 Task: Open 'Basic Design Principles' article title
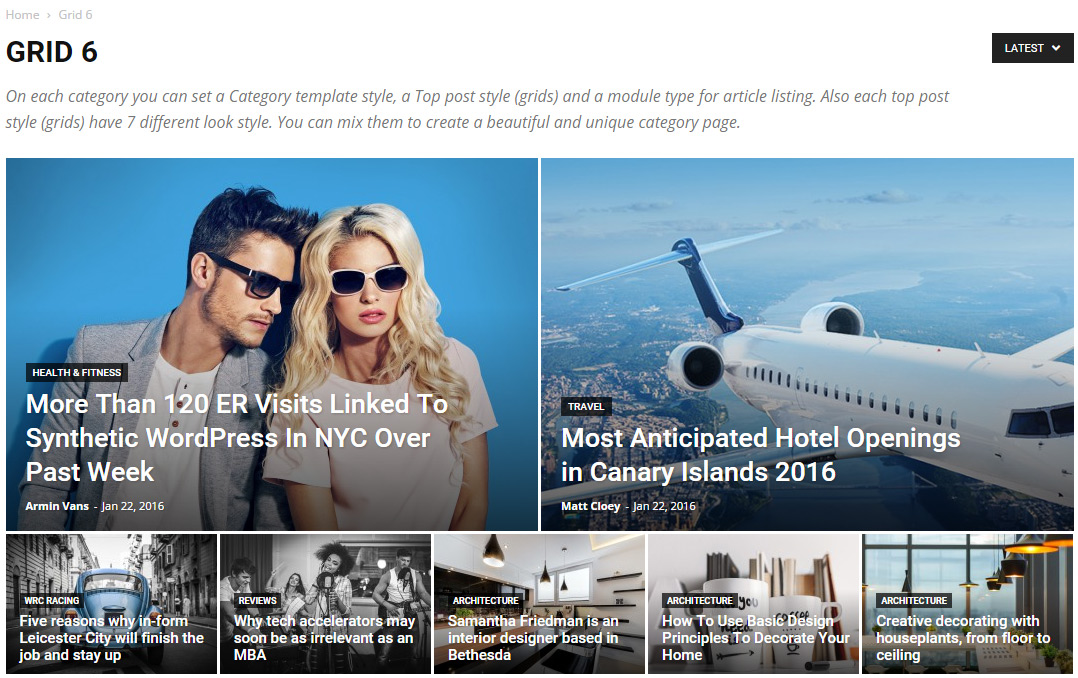tap(756, 638)
